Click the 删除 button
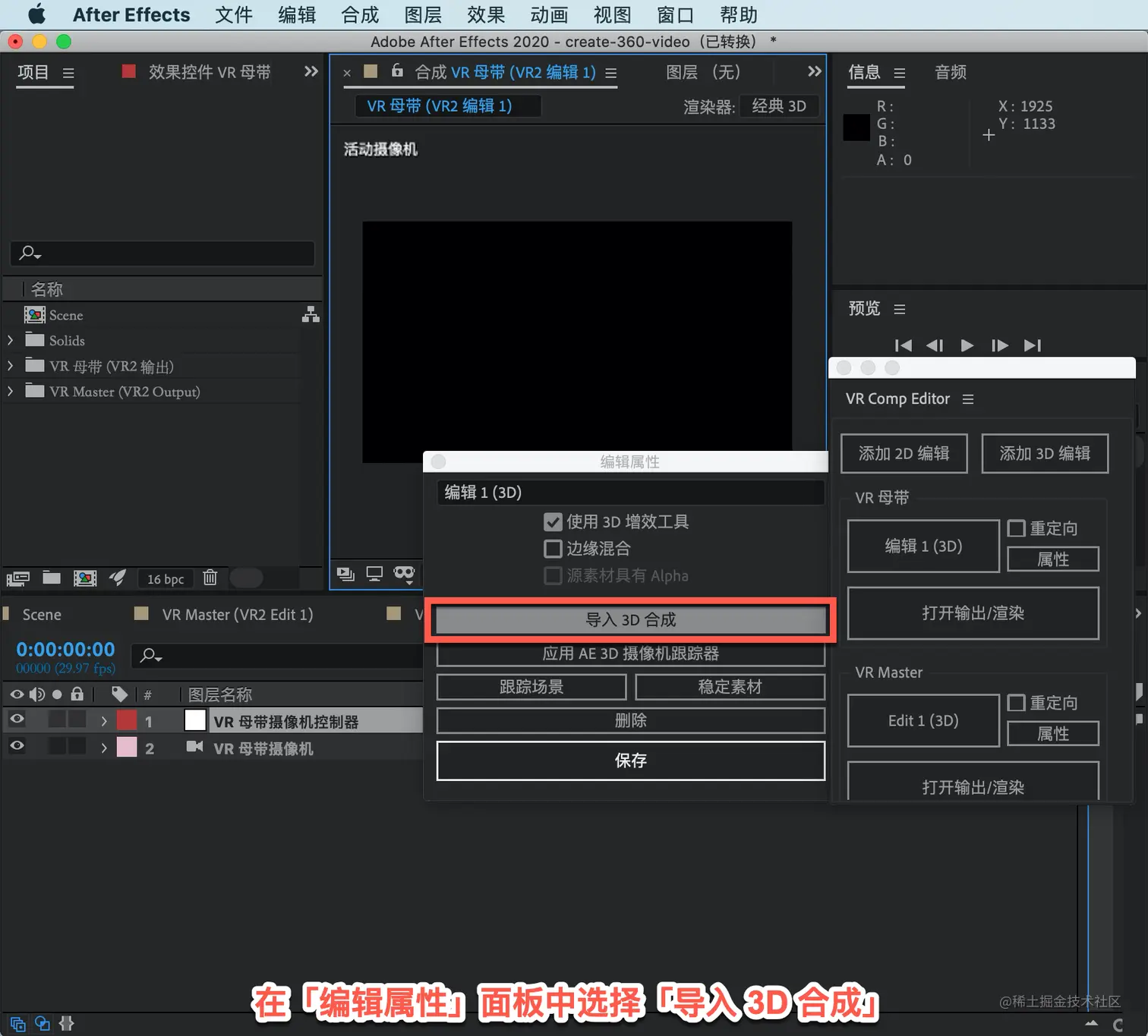 click(630, 720)
